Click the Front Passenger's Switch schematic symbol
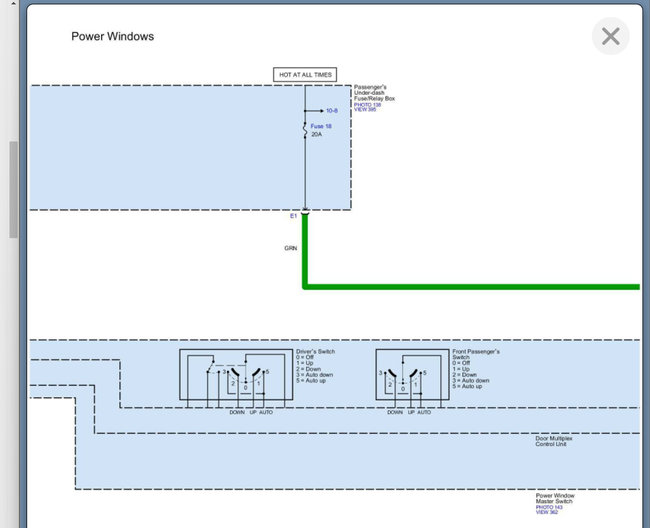Screen dimensions: 650x528 [x=412, y=375]
